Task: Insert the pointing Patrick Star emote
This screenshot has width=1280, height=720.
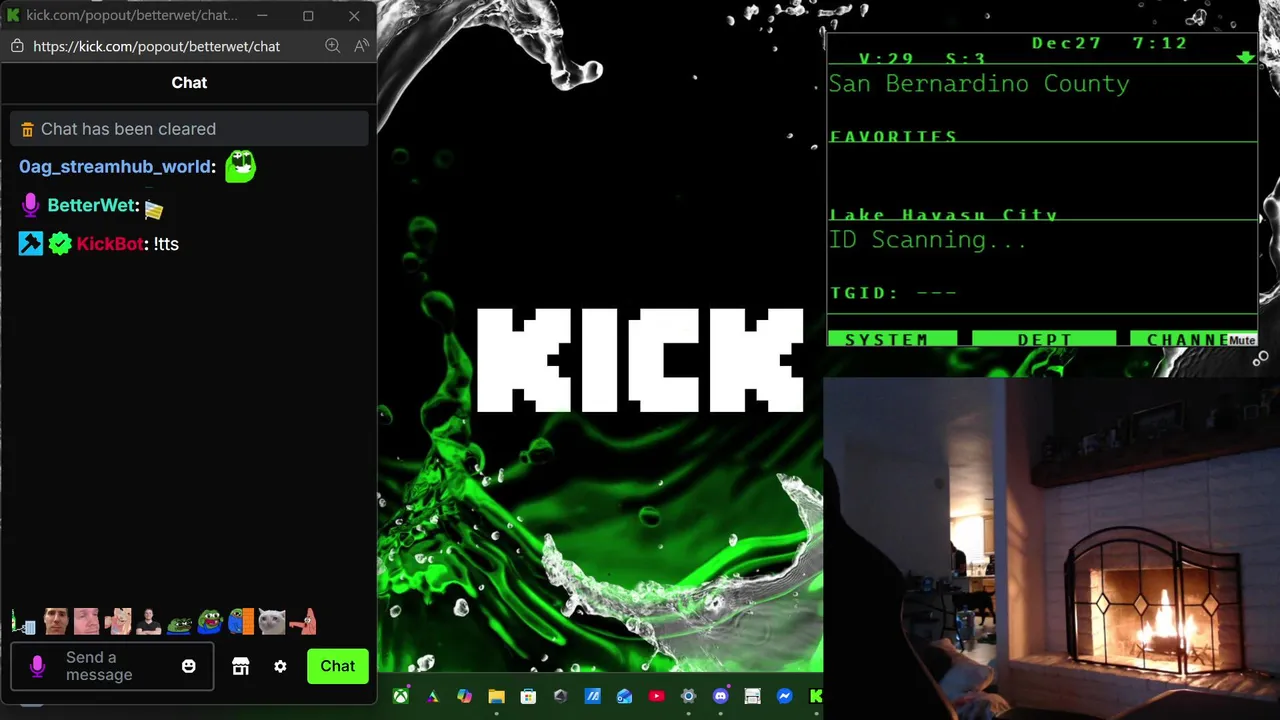Action: tap(304, 622)
